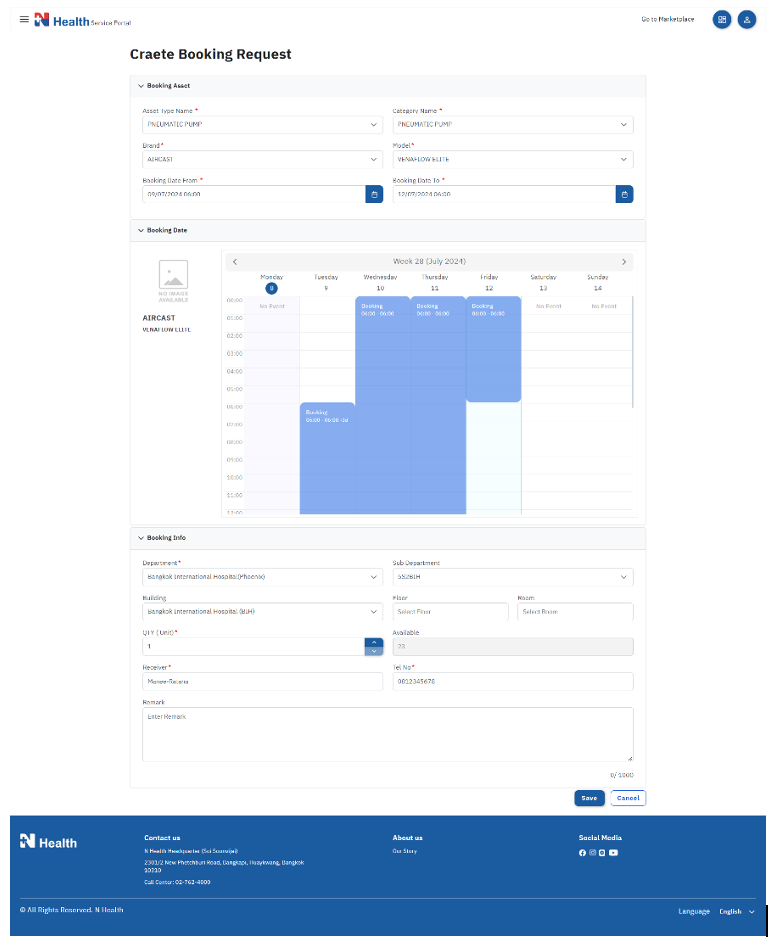Click the calendar vertical scrollbar
This screenshot has width=772, height=938.
click(x=633, y=352)
